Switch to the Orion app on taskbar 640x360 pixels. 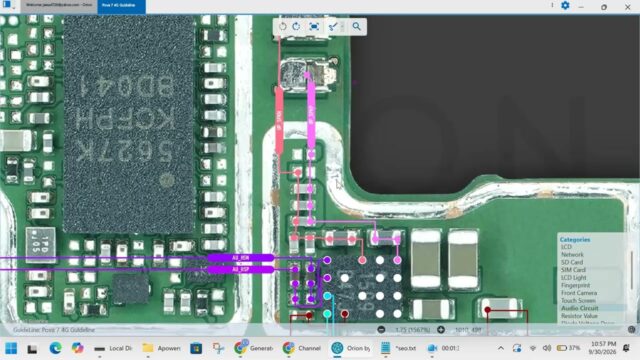(350, 348)
